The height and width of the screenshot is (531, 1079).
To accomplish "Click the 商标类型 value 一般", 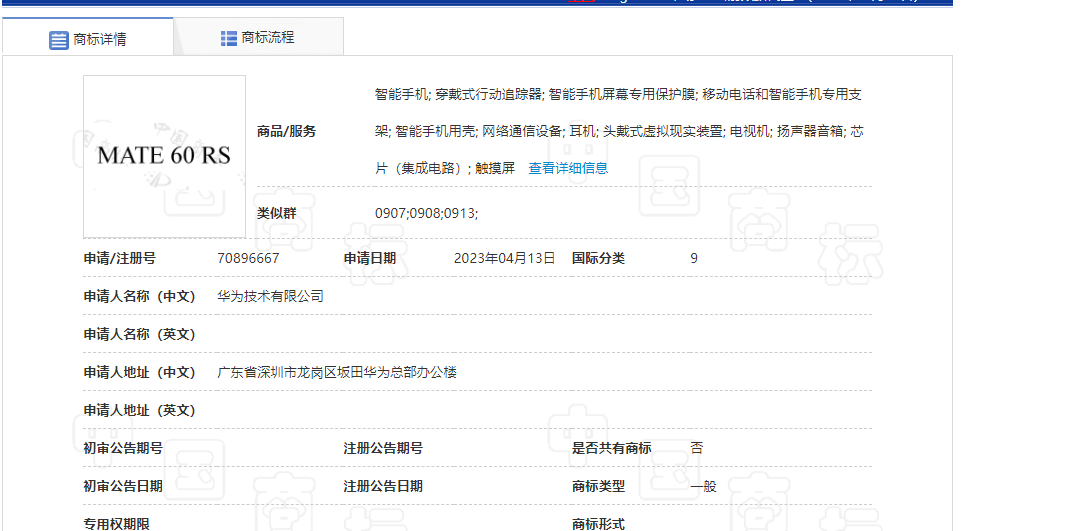I will [703, 486].
